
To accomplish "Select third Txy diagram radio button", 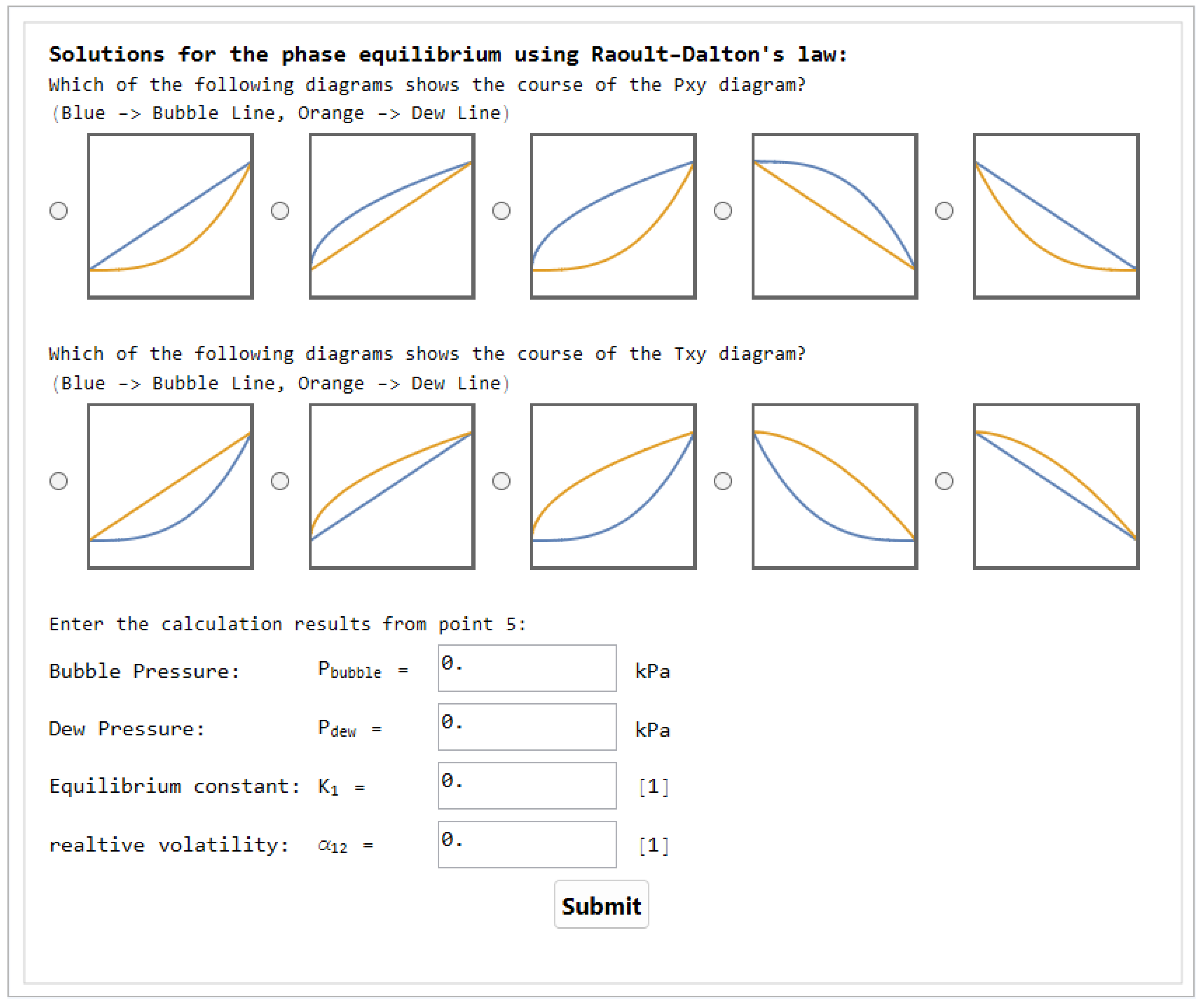I will pos(501,481).
